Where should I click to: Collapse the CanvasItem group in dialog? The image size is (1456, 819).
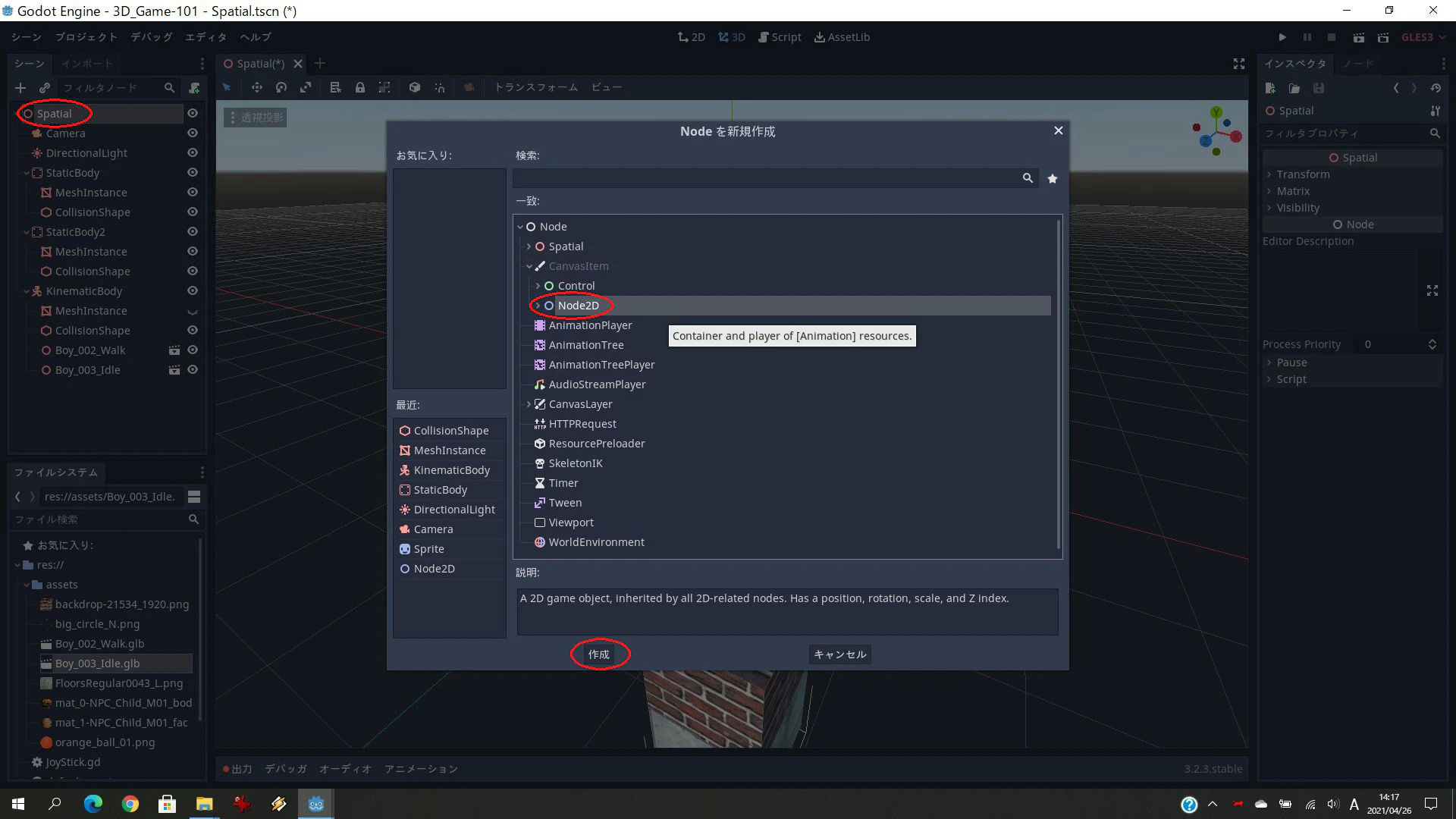click(529, 266)
